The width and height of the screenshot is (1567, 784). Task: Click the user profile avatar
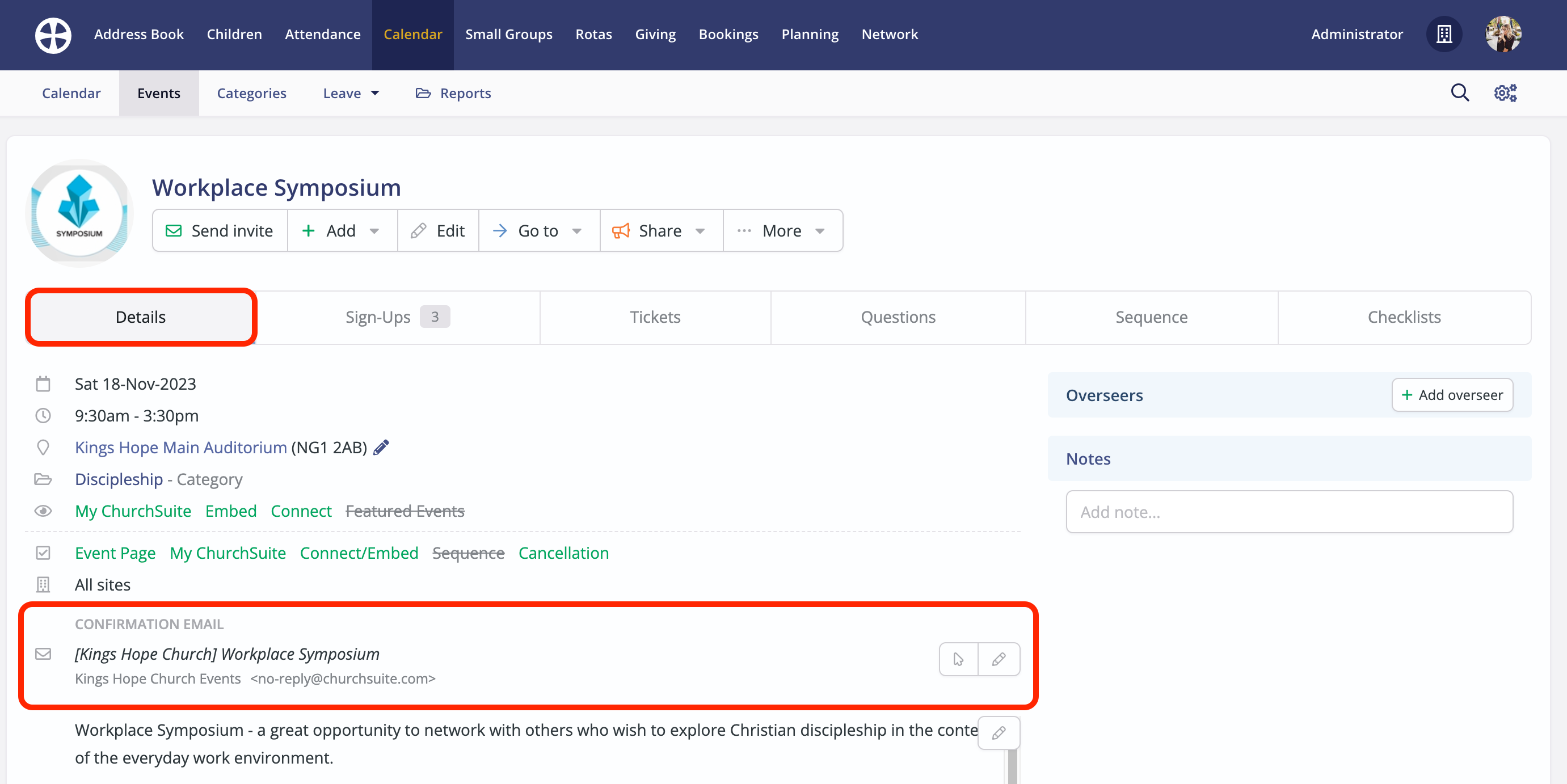coord(1502,34)
